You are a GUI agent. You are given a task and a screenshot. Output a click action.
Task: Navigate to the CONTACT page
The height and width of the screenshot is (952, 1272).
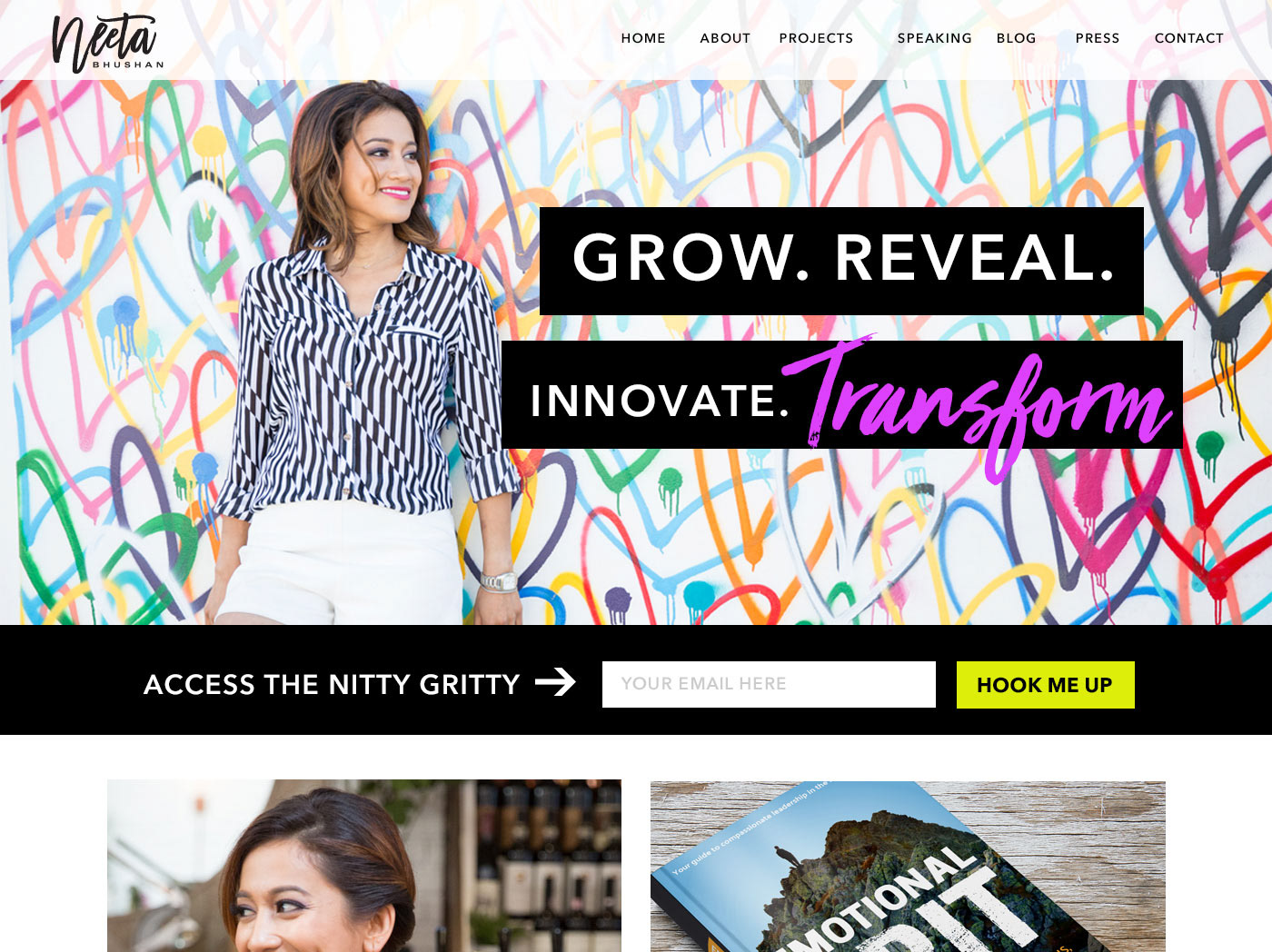click(1188, 38)
